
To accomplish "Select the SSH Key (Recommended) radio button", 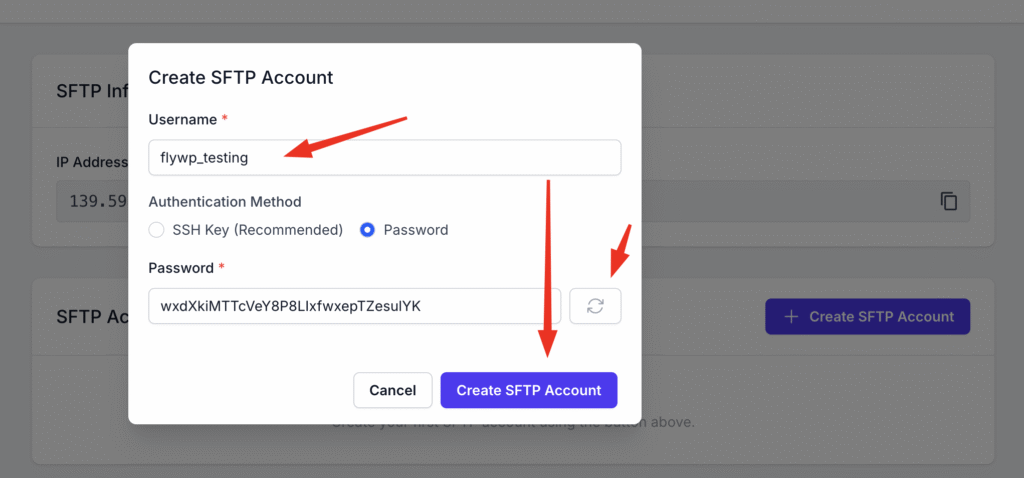I will [157, 230].
